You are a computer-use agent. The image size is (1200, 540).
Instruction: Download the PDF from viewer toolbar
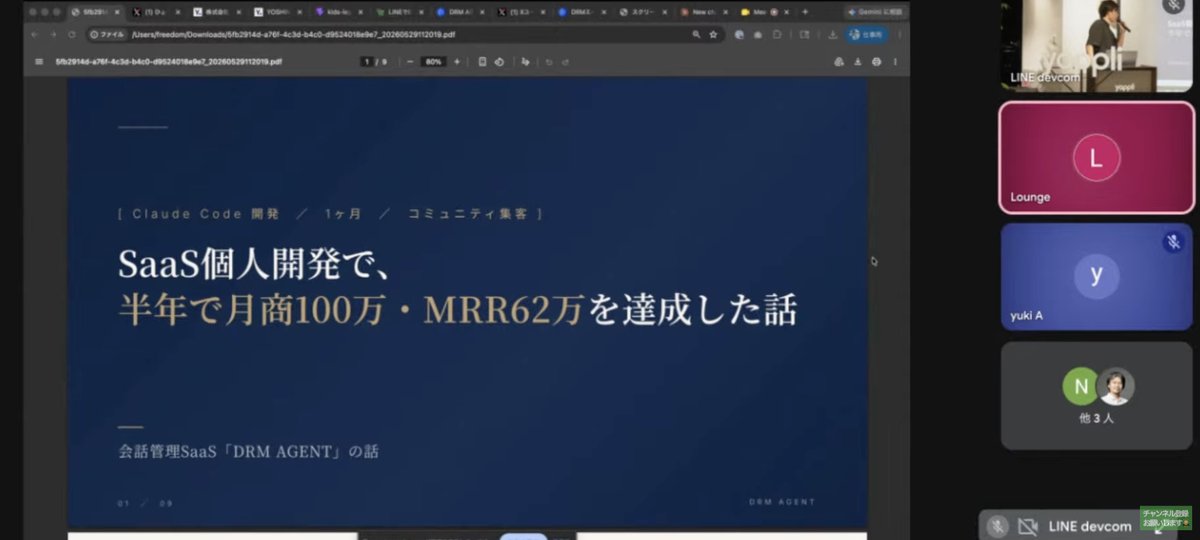pos(858,61)
